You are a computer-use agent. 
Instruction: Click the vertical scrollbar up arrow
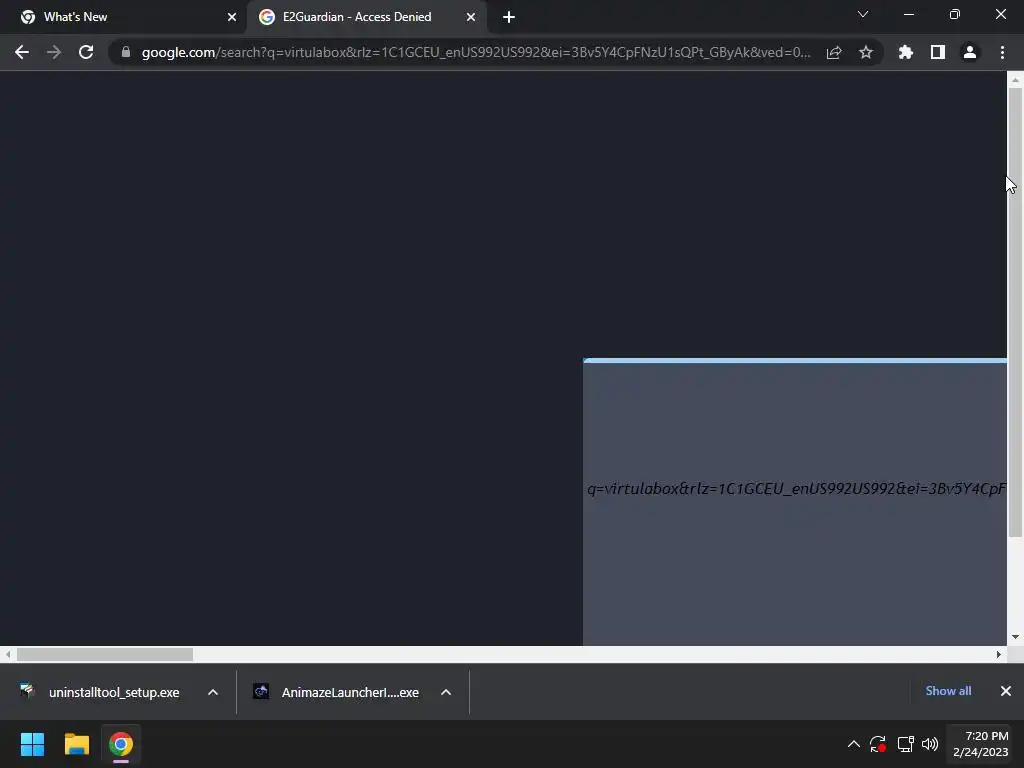click(1015, 80)
